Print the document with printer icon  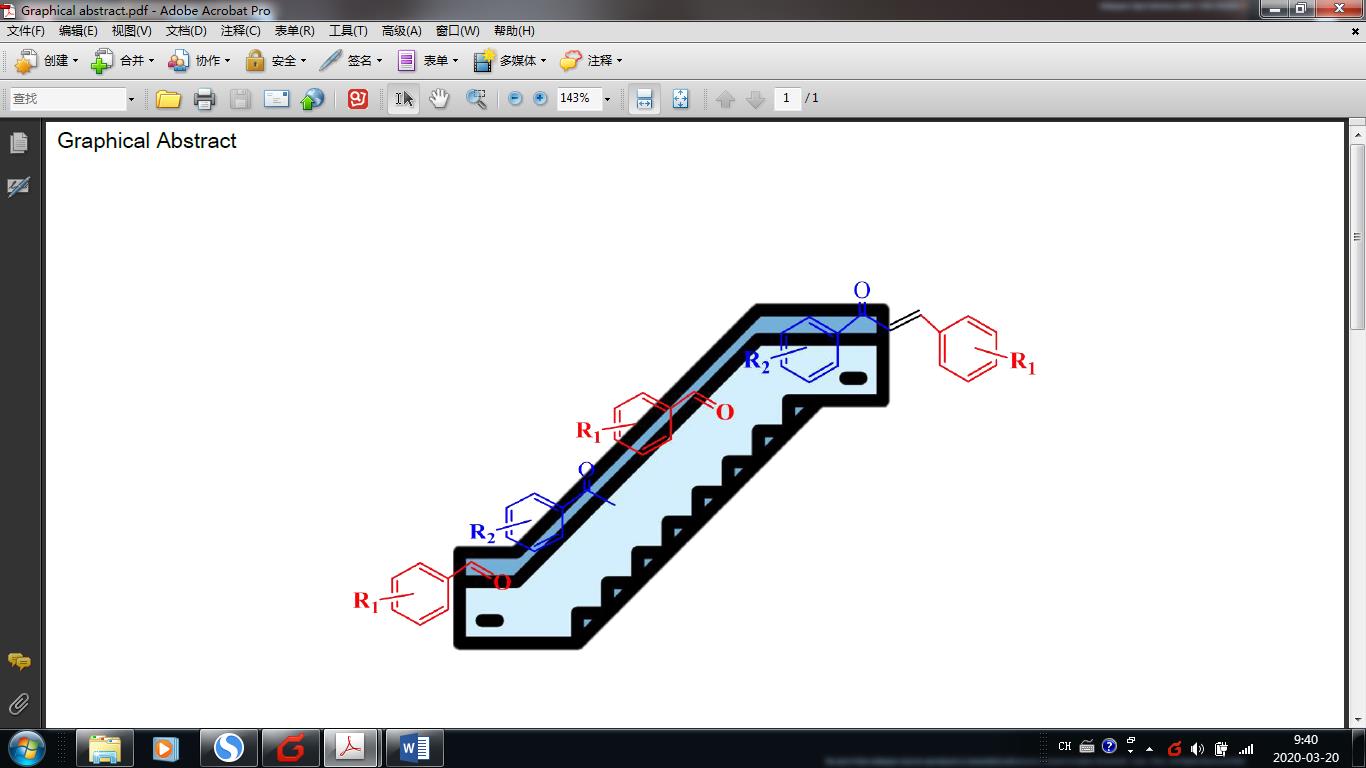[x=204, y=99]
